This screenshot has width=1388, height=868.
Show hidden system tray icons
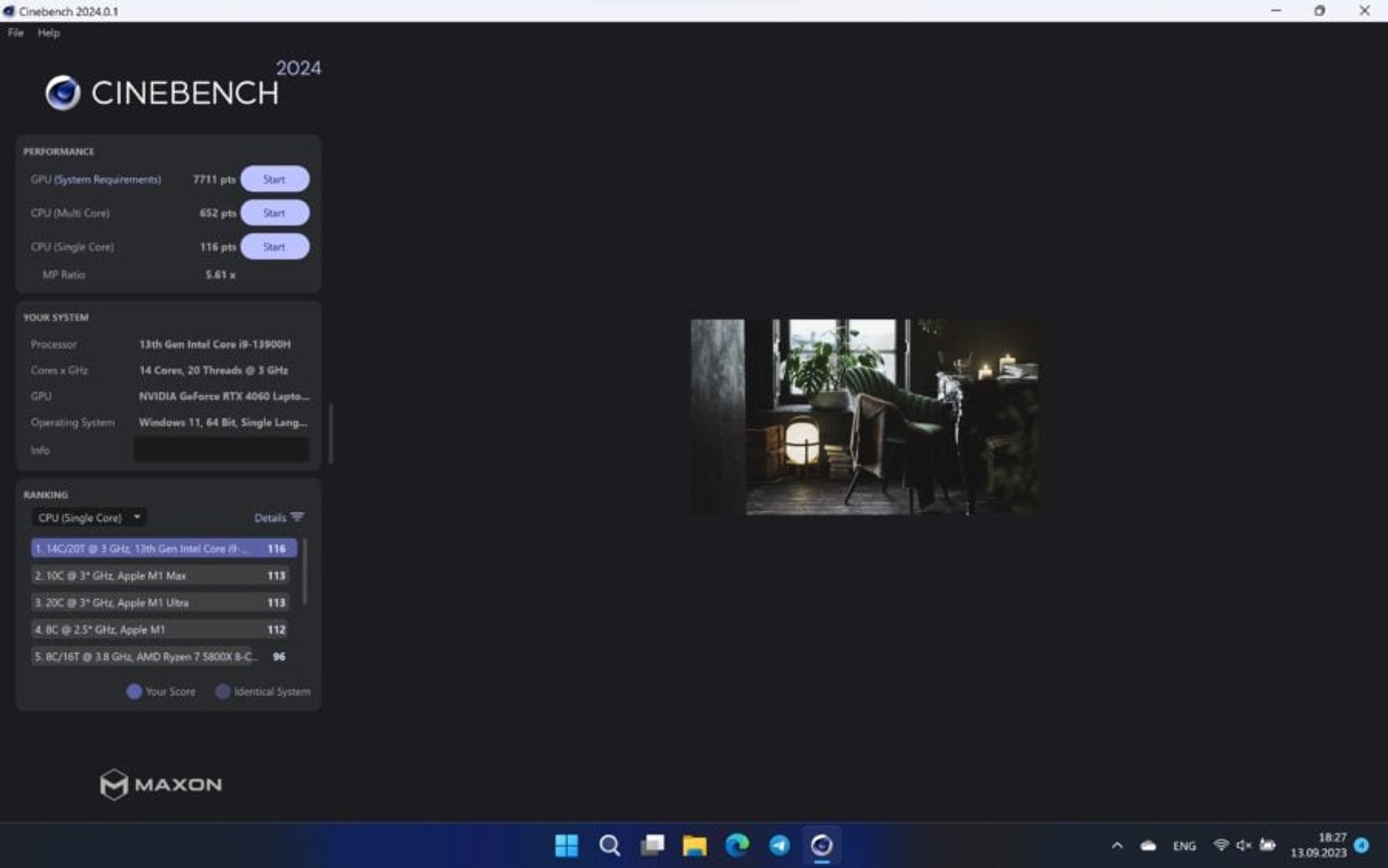1117,845
